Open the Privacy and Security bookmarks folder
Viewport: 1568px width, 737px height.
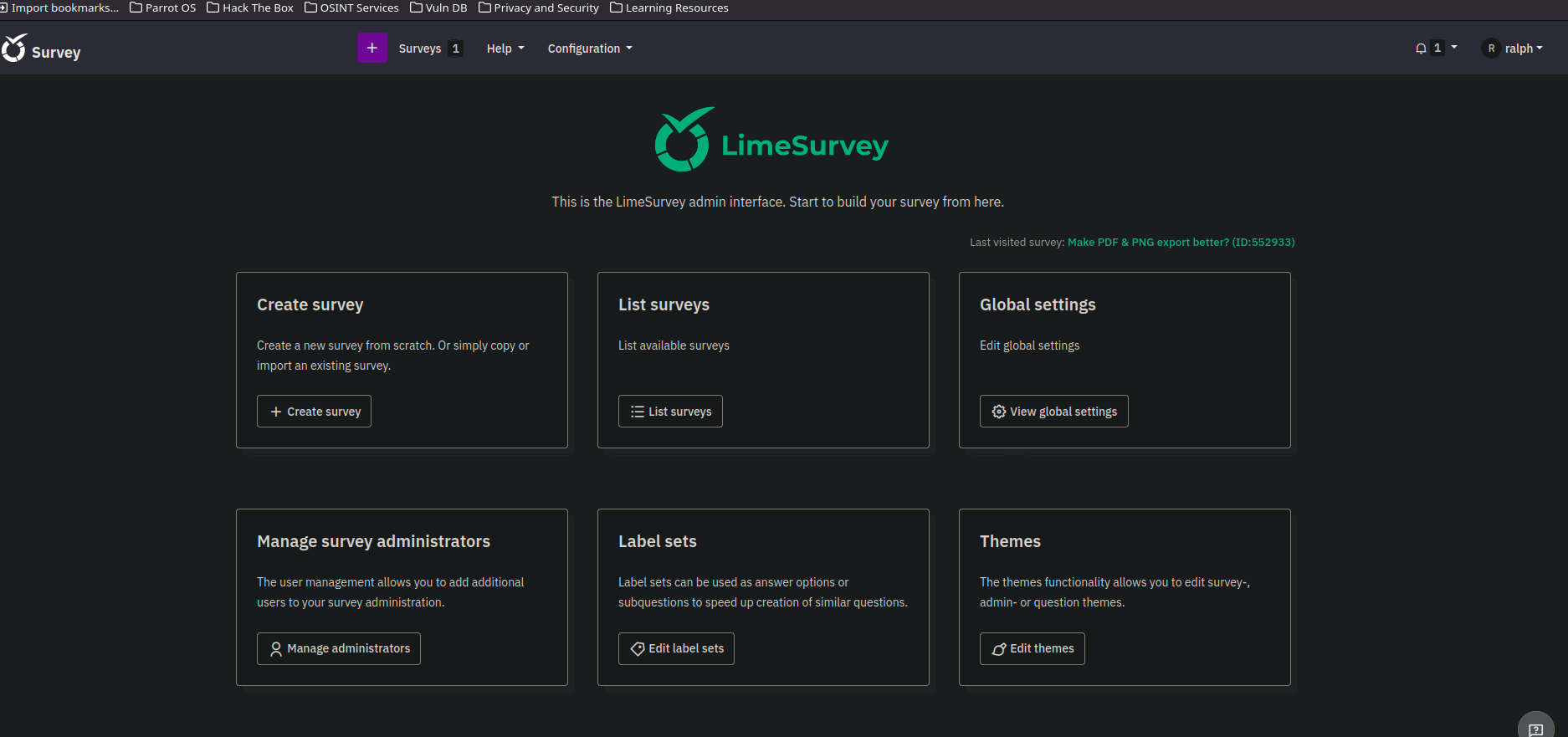pos(539,8)
